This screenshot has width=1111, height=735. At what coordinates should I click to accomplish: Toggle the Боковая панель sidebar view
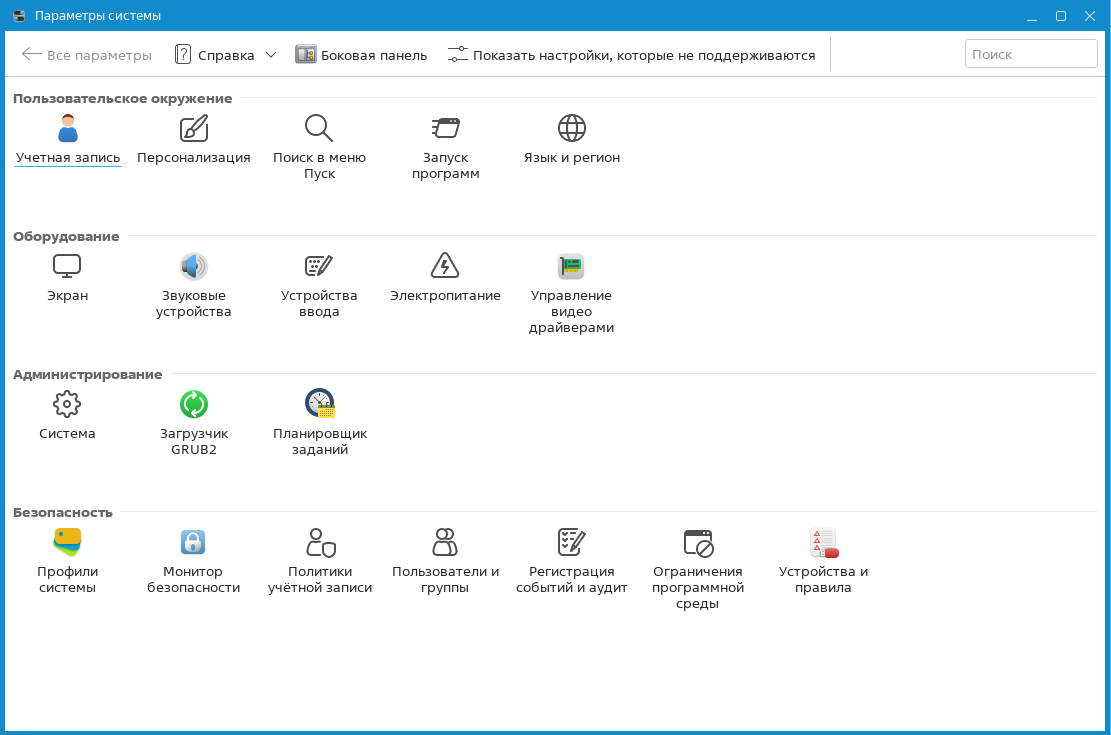tap(361, 55)
